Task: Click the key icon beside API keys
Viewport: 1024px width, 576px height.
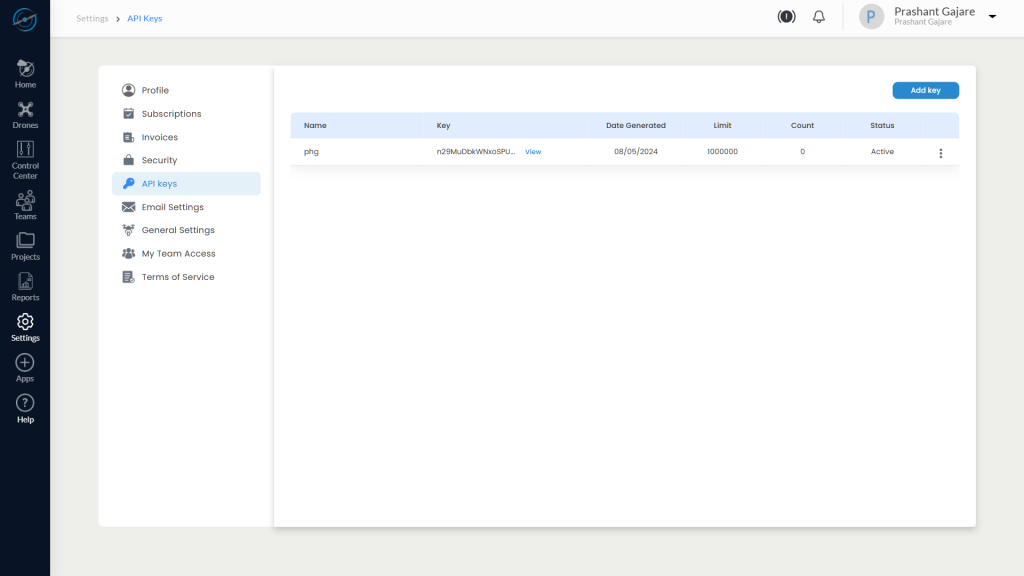Action: click(128, 183)
